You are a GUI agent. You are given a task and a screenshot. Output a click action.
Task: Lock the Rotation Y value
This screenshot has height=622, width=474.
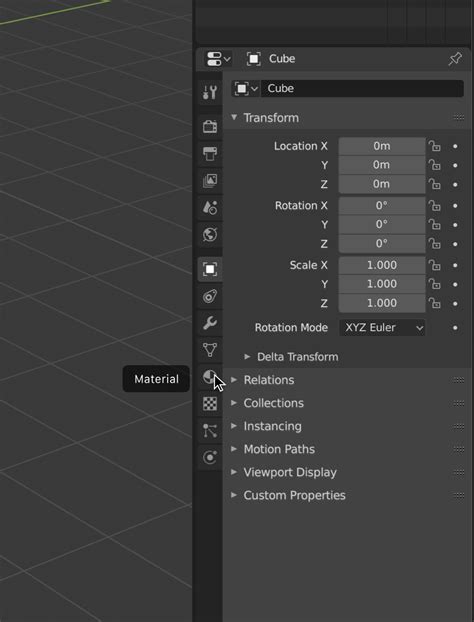pyautogui.click(x=435, y=225)
